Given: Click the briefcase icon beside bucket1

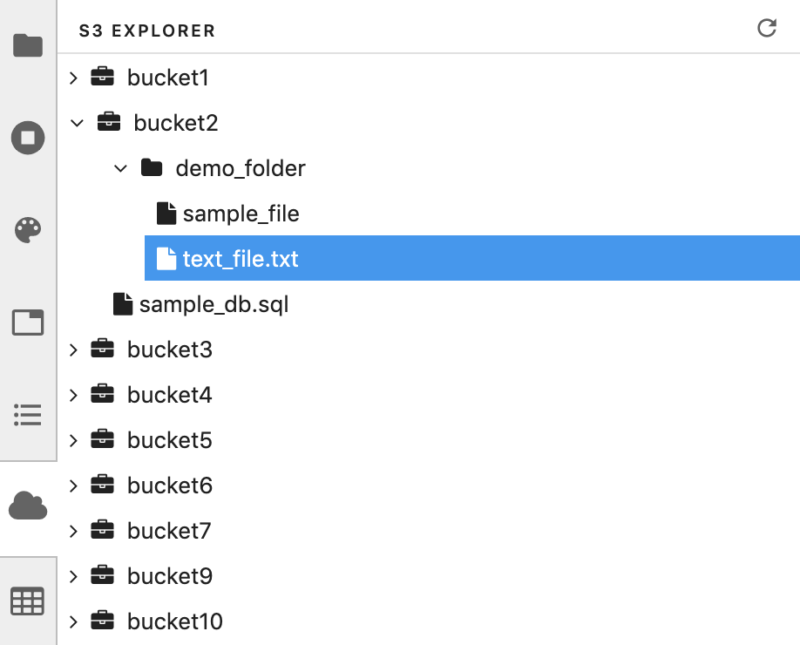Looking at the screenshot, I should [101, 77].
